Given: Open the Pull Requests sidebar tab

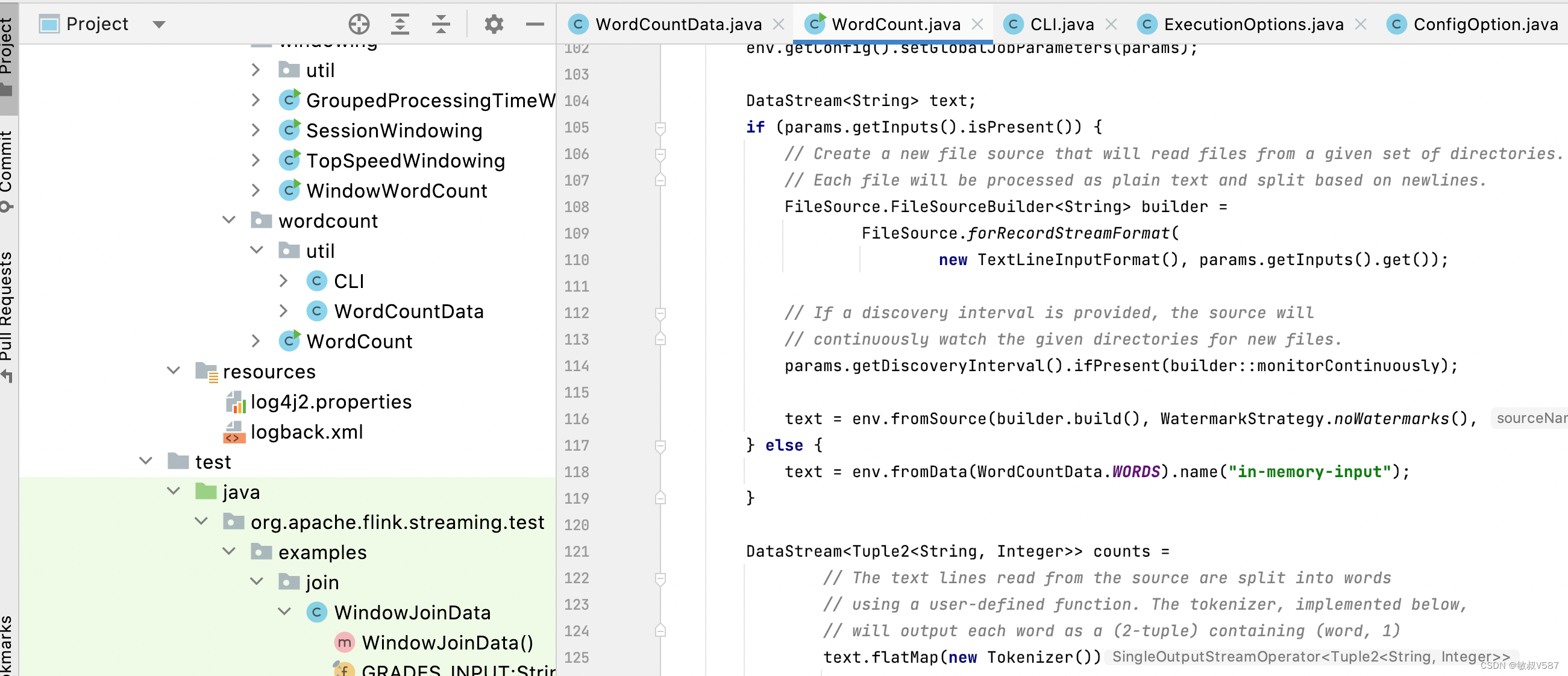Looking at the screenshot, I should point(7,316).
